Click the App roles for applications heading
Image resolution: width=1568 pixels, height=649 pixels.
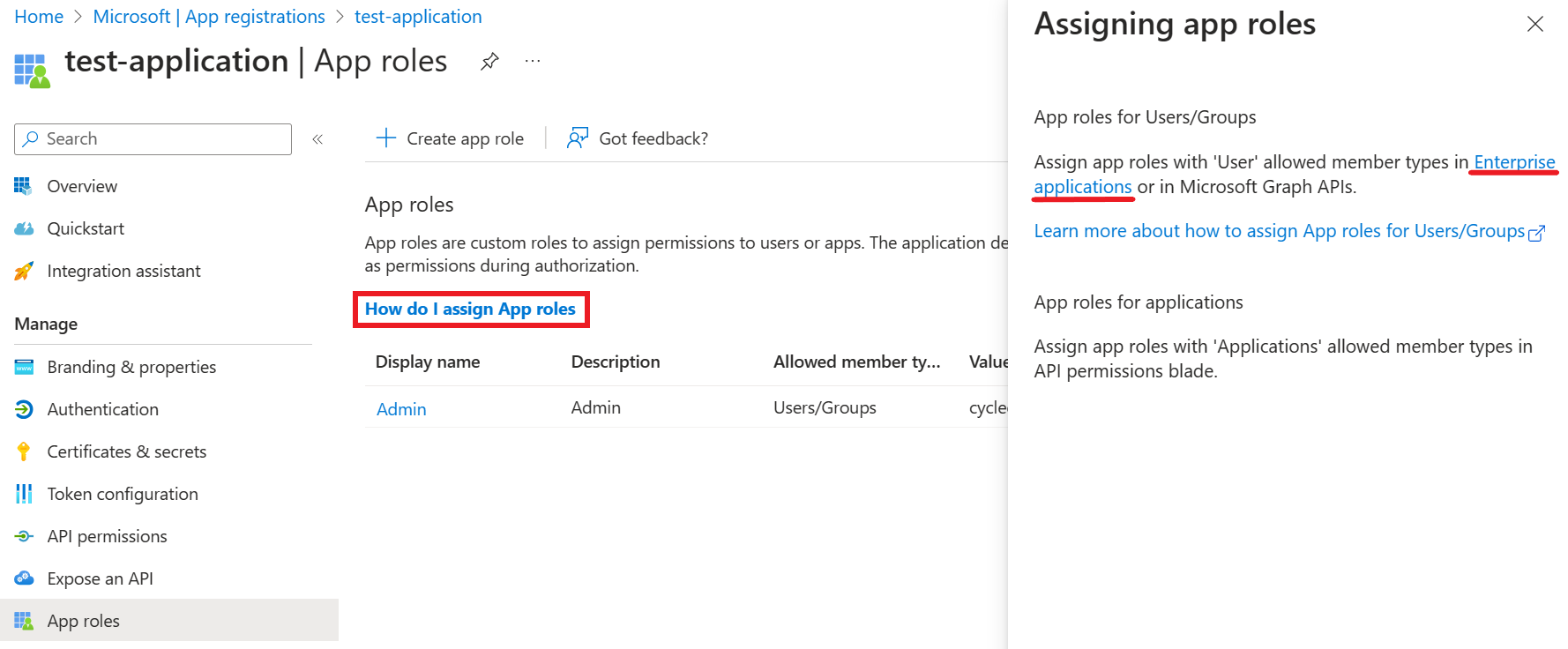click(1139, 302)
